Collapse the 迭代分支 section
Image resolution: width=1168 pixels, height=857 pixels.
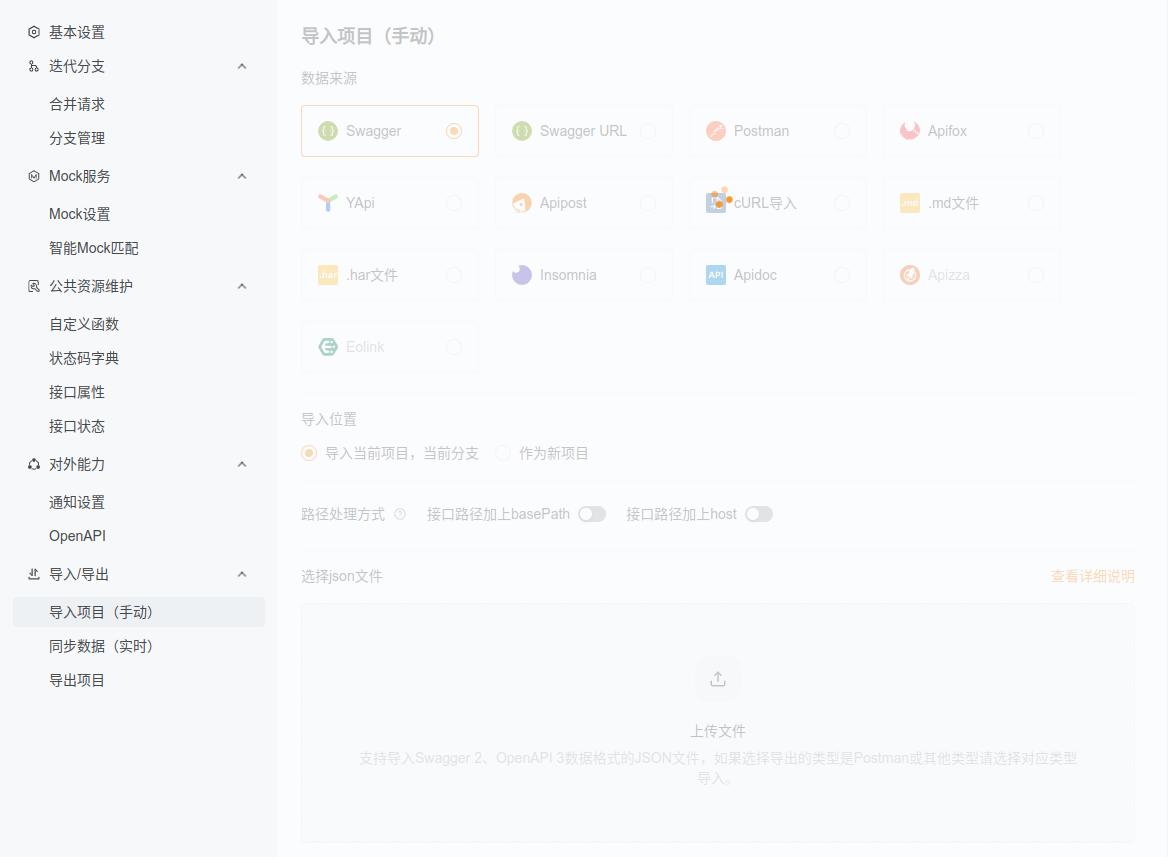tap(241, 66)
